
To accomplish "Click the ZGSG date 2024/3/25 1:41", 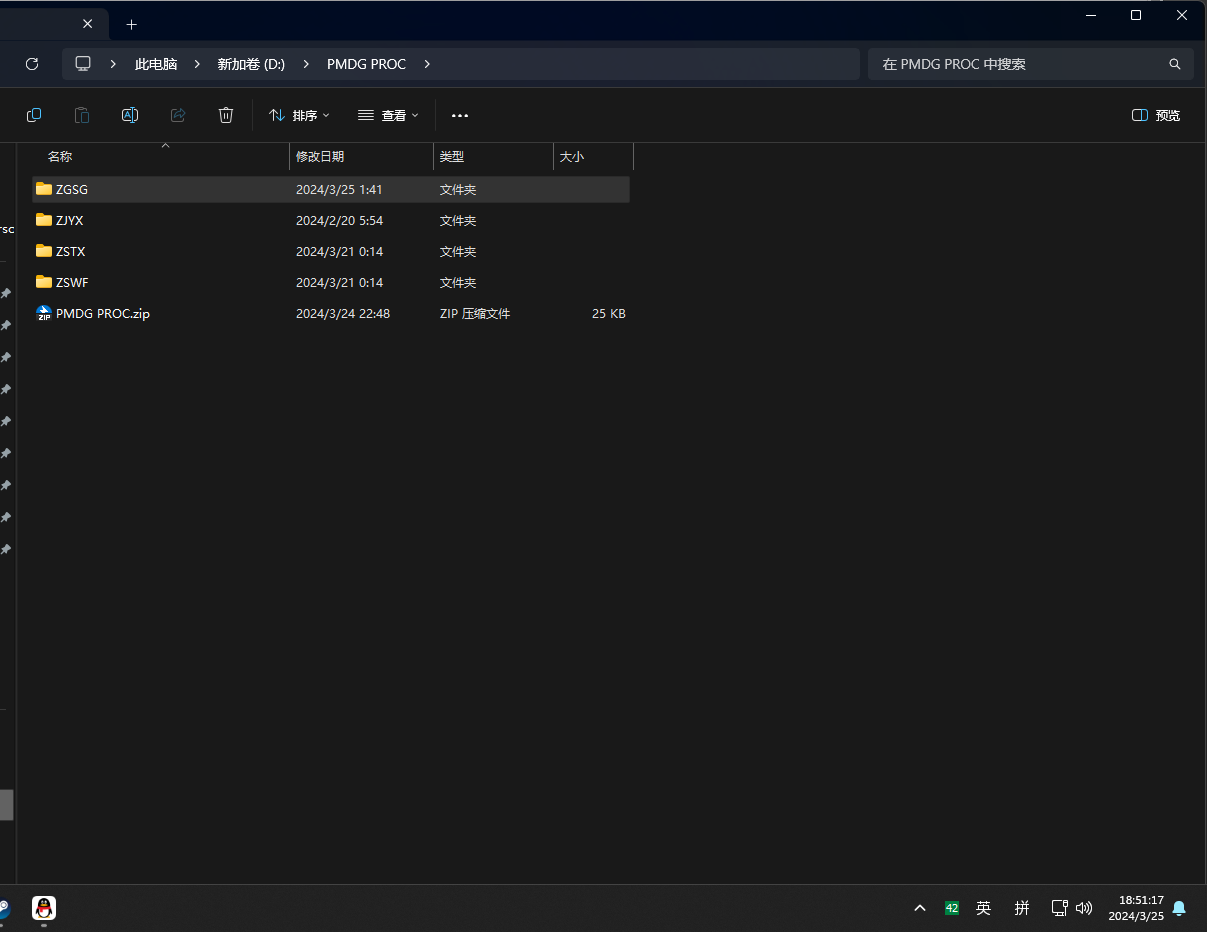I will tap(339, 189).
